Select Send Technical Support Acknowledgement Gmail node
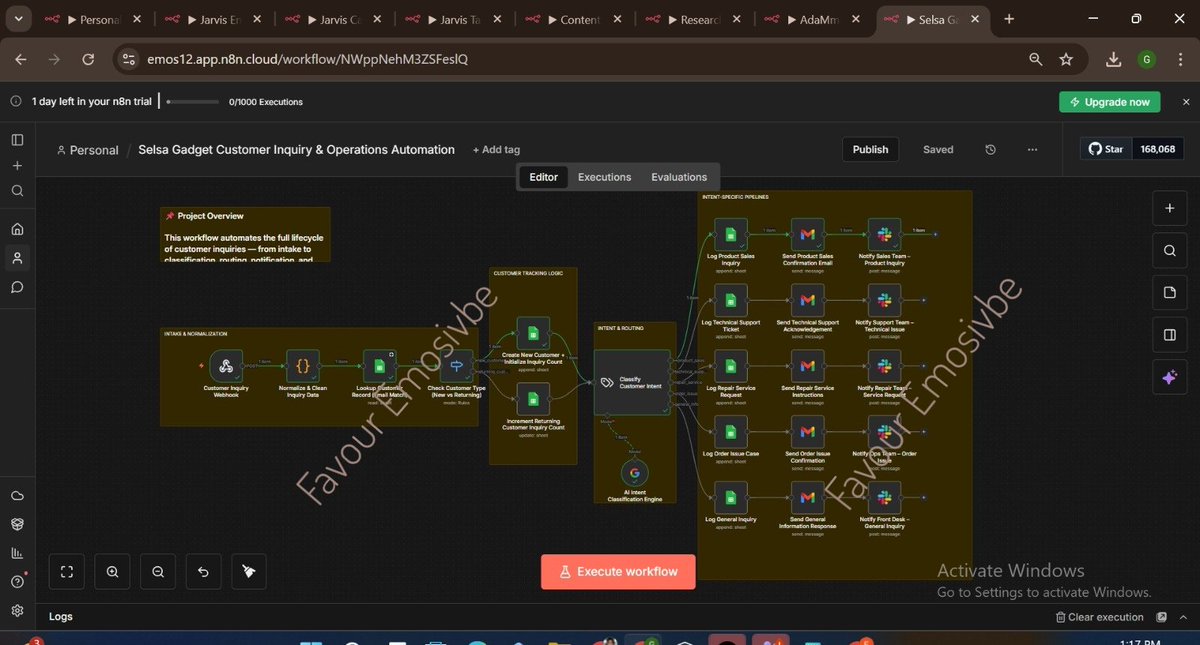The width and height of the screenshot is (1200, 645). (x=808, y=300)
